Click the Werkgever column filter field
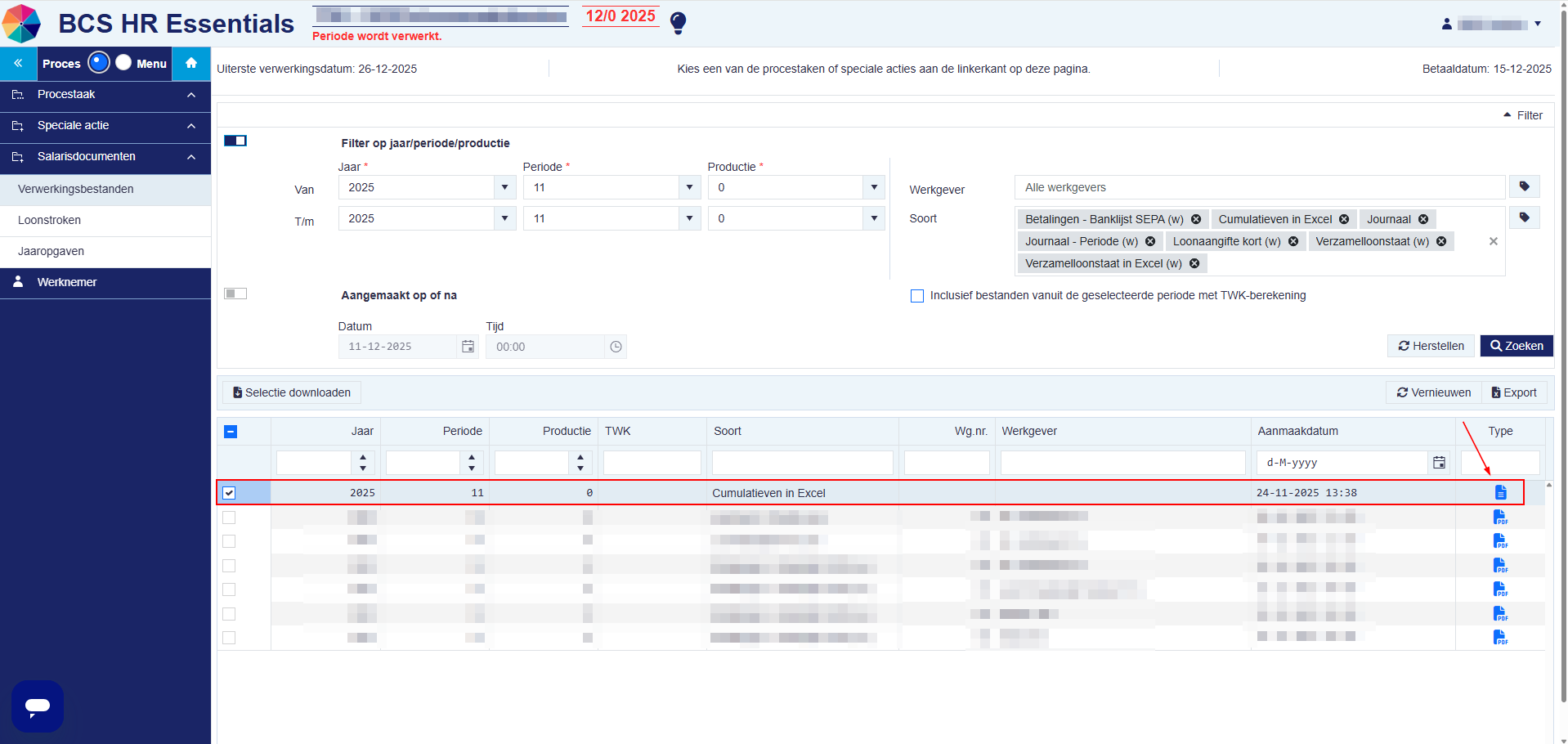Screen dimensions: 1568x744 1122,463
